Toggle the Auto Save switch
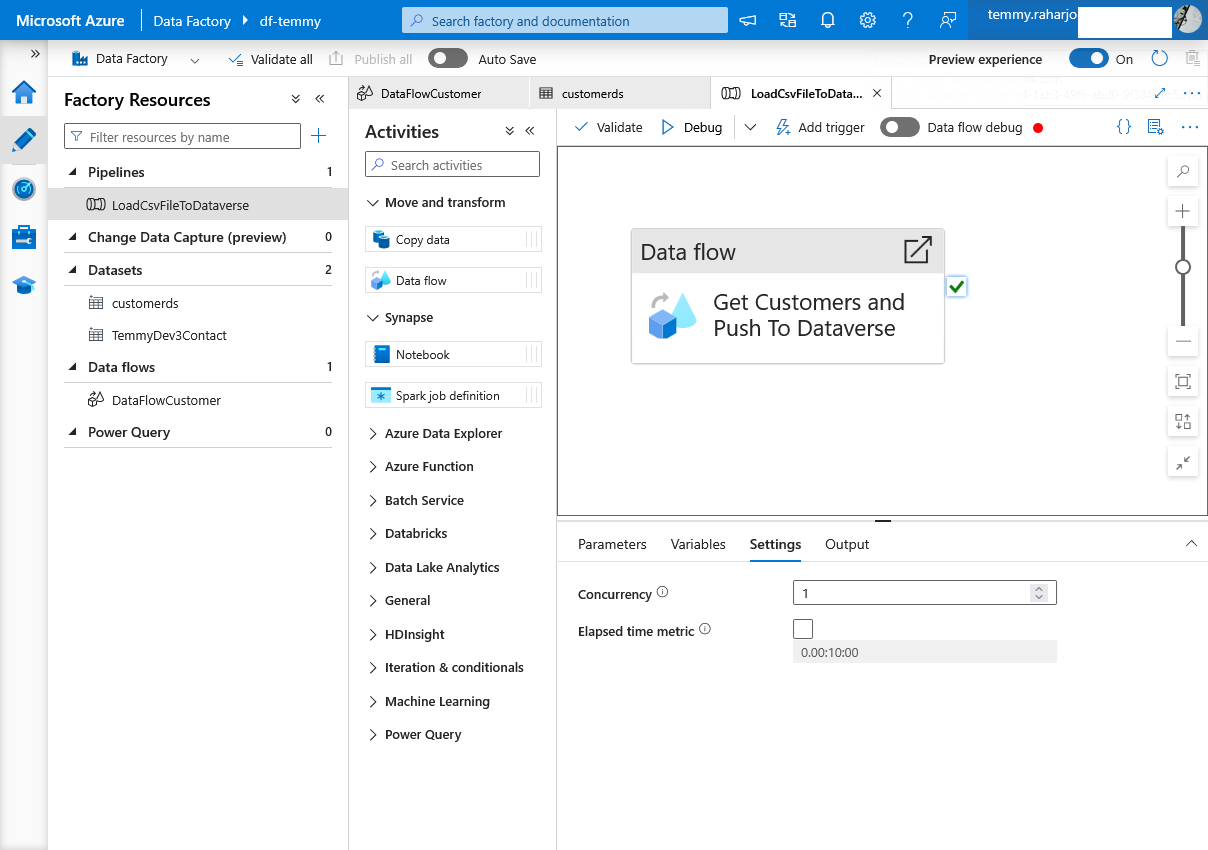Image resolution: width=1208 pixels, height=850 pixels. [448, 59]
